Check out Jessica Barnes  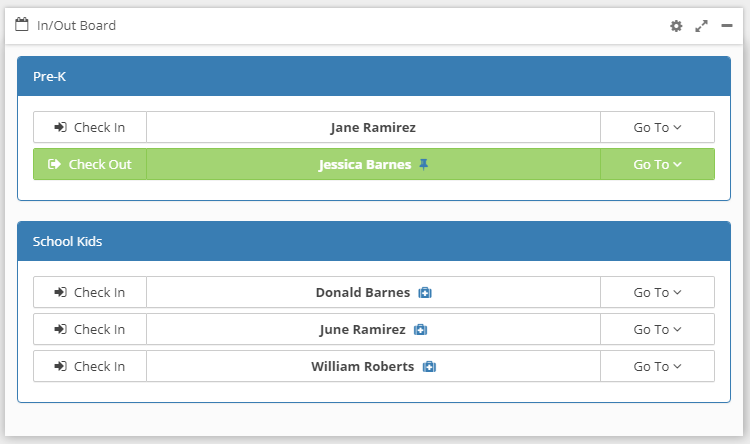point(90,164)
